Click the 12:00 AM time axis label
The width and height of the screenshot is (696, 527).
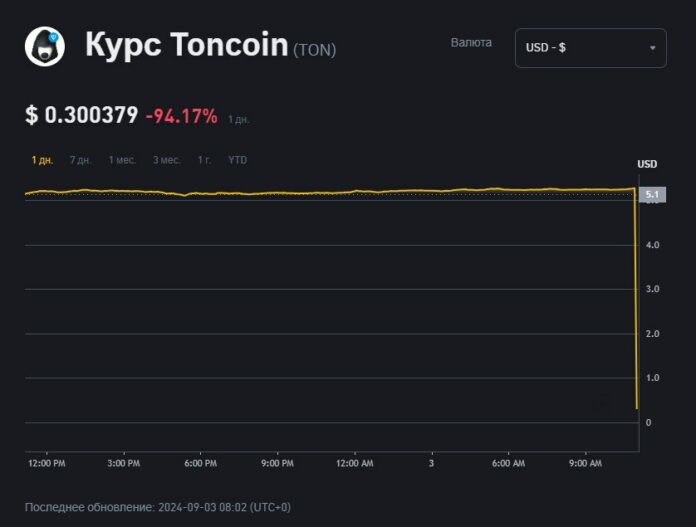pos(354,463)
